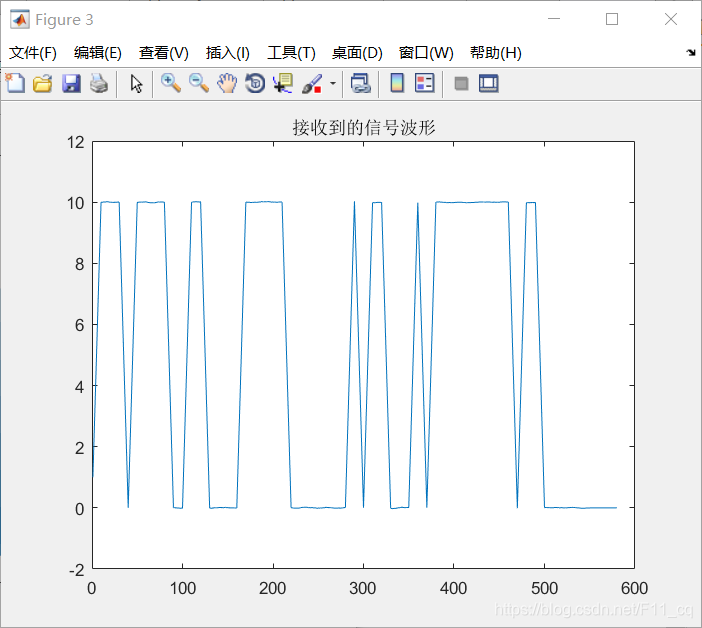Image resolution: width=702 pixels, height=628 pixels.
Task: Click y-axis tick label 10
Action: (75, 203)
